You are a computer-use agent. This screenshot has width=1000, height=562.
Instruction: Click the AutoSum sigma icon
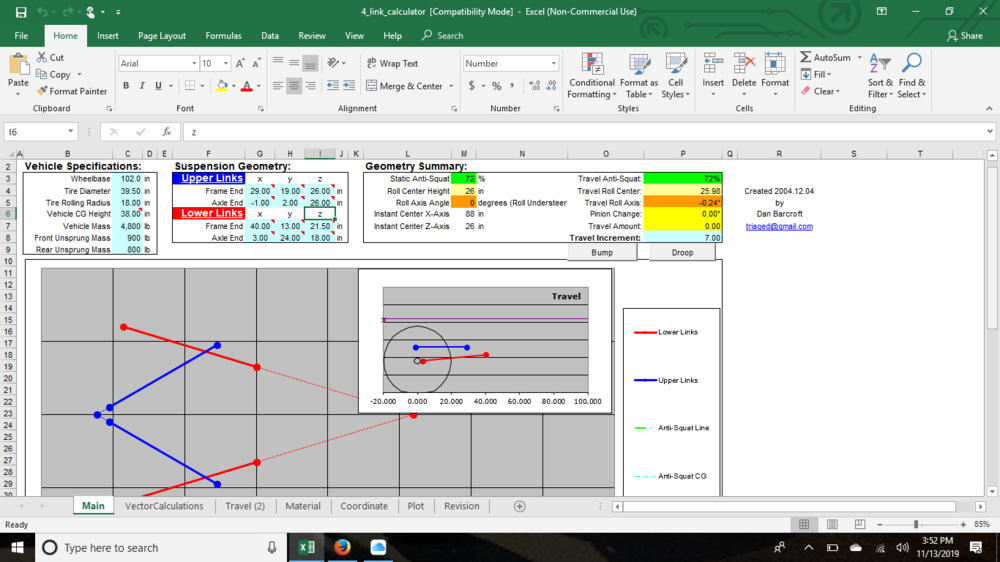pyautogui.click(x=806, y=57)
